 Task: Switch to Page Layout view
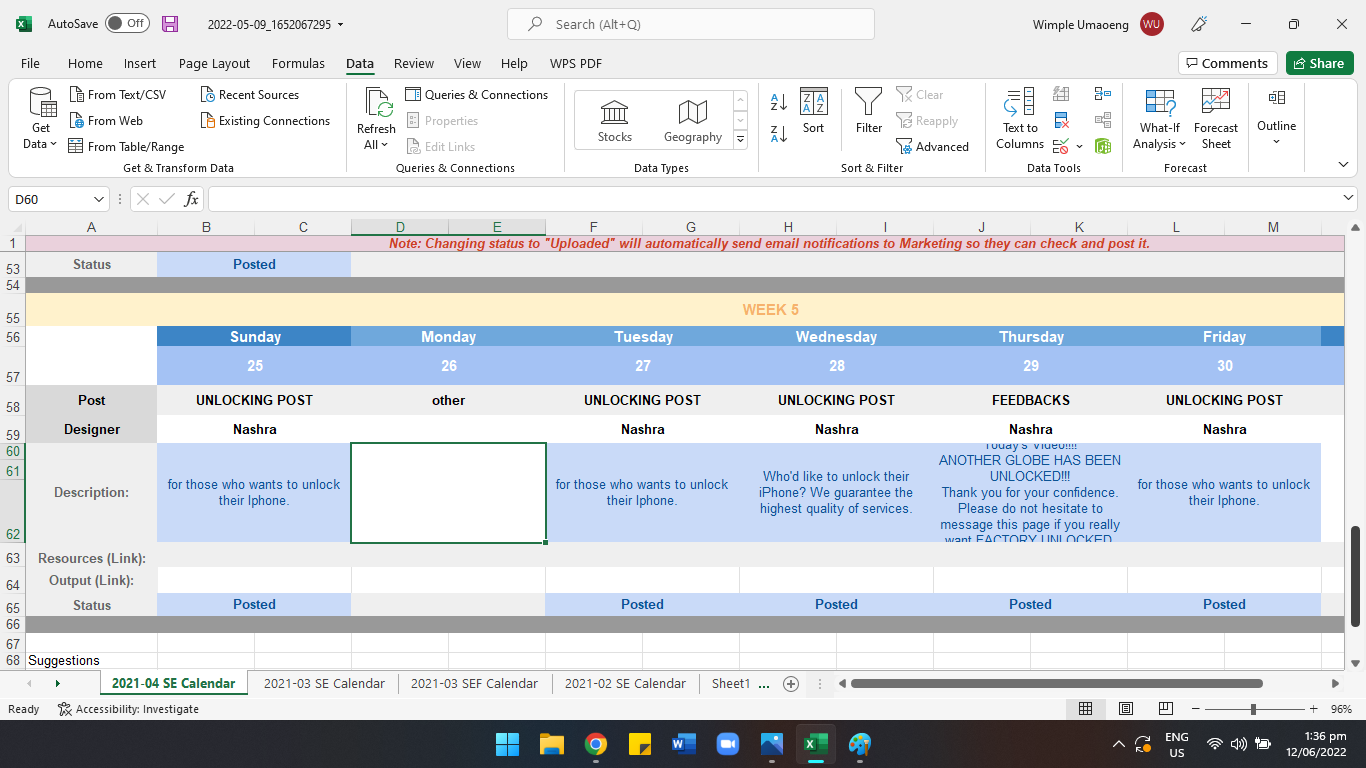[x=1126, y=709]
